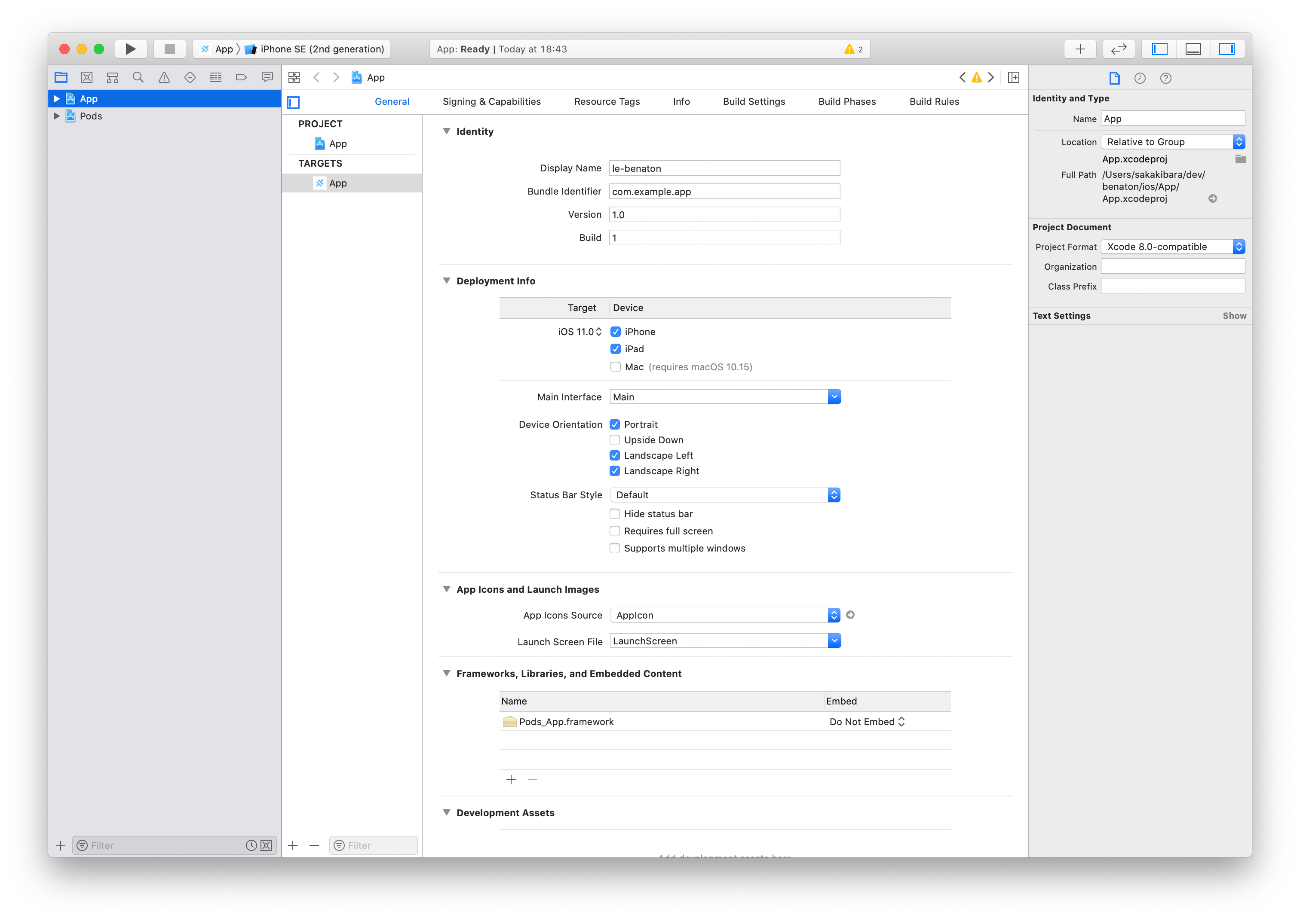
Task: Choose file location folder icon in inspector
Action: [x=1240, y=159]
